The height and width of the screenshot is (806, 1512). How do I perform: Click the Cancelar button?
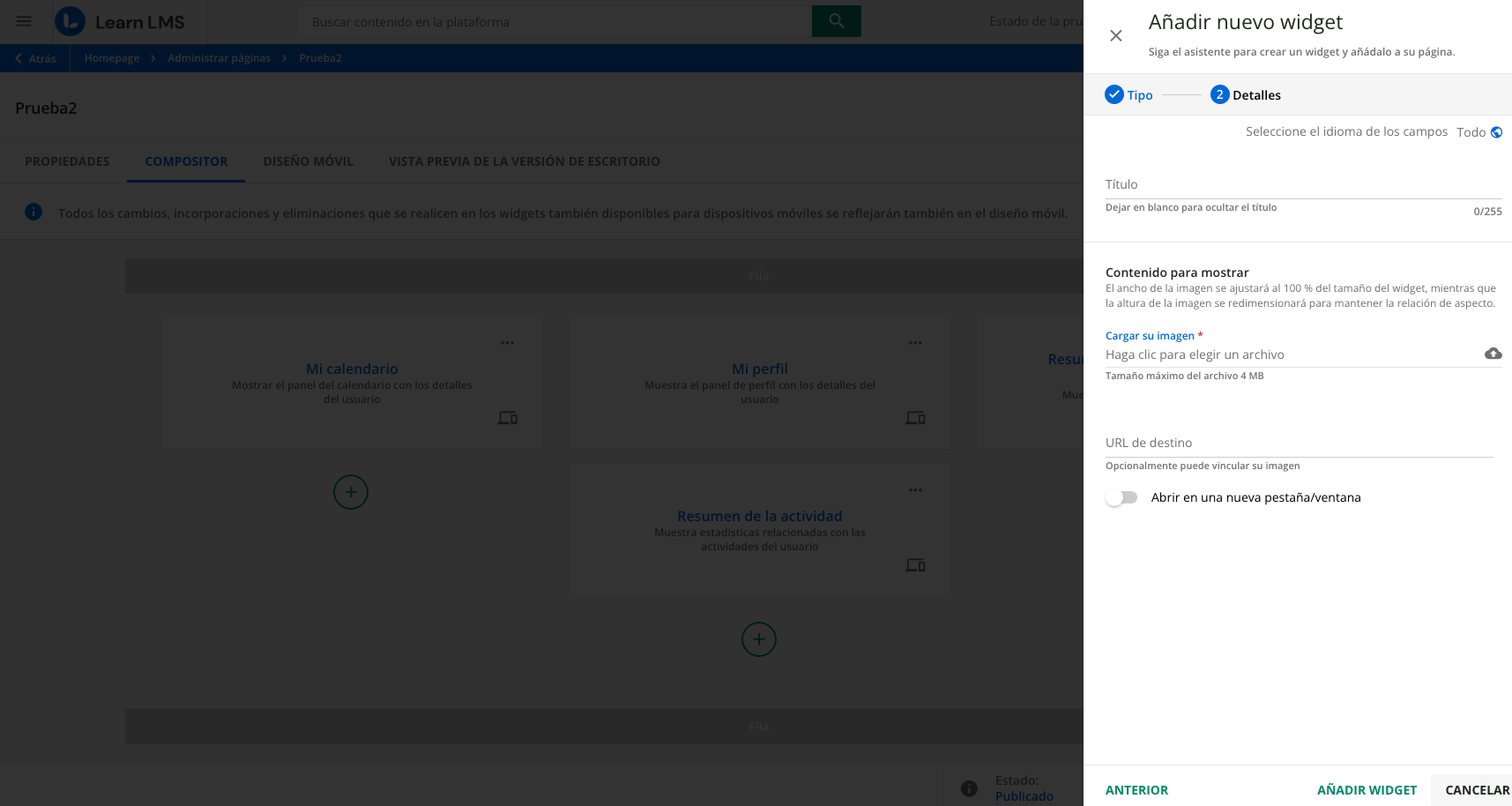pyautogui.click(x=1477, y=790)
